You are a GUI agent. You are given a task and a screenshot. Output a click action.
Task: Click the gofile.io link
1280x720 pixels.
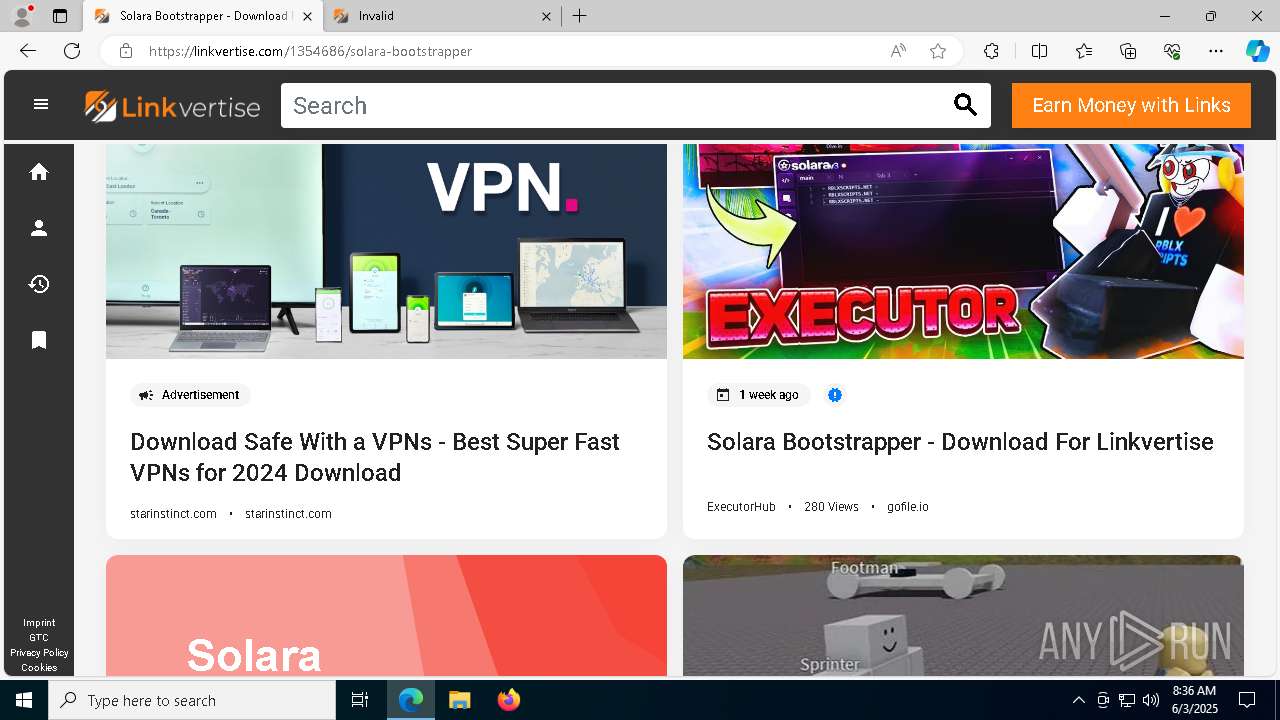point(908,507)
